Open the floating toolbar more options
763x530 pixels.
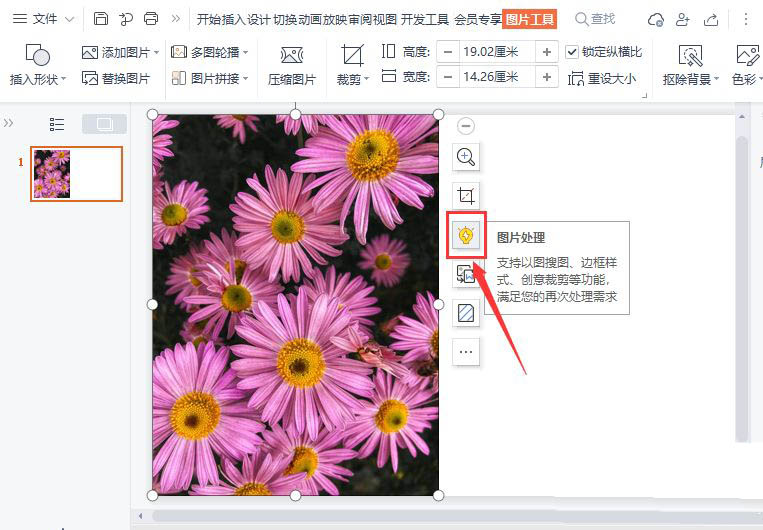(x=466, y=351)
